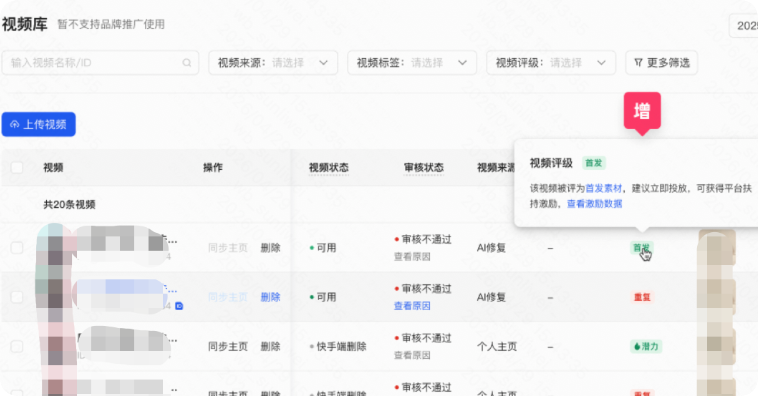Click the cloud upload icon on 上传视频
758x396 pixels.
[x=15, y=124]
